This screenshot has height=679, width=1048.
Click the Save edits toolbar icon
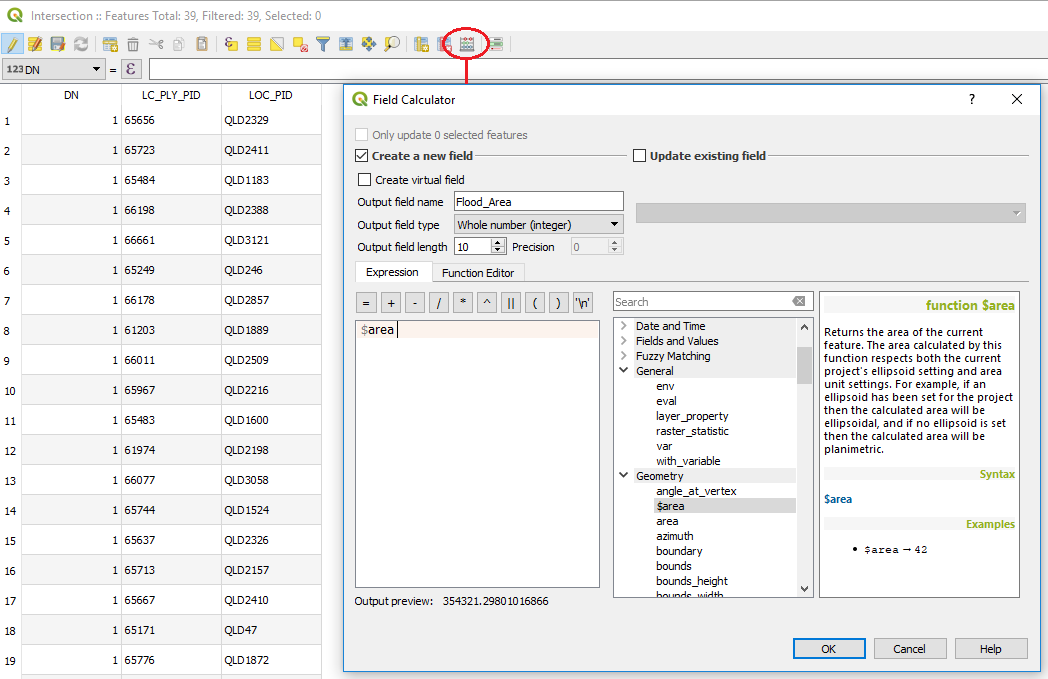[x=58, y=44]
